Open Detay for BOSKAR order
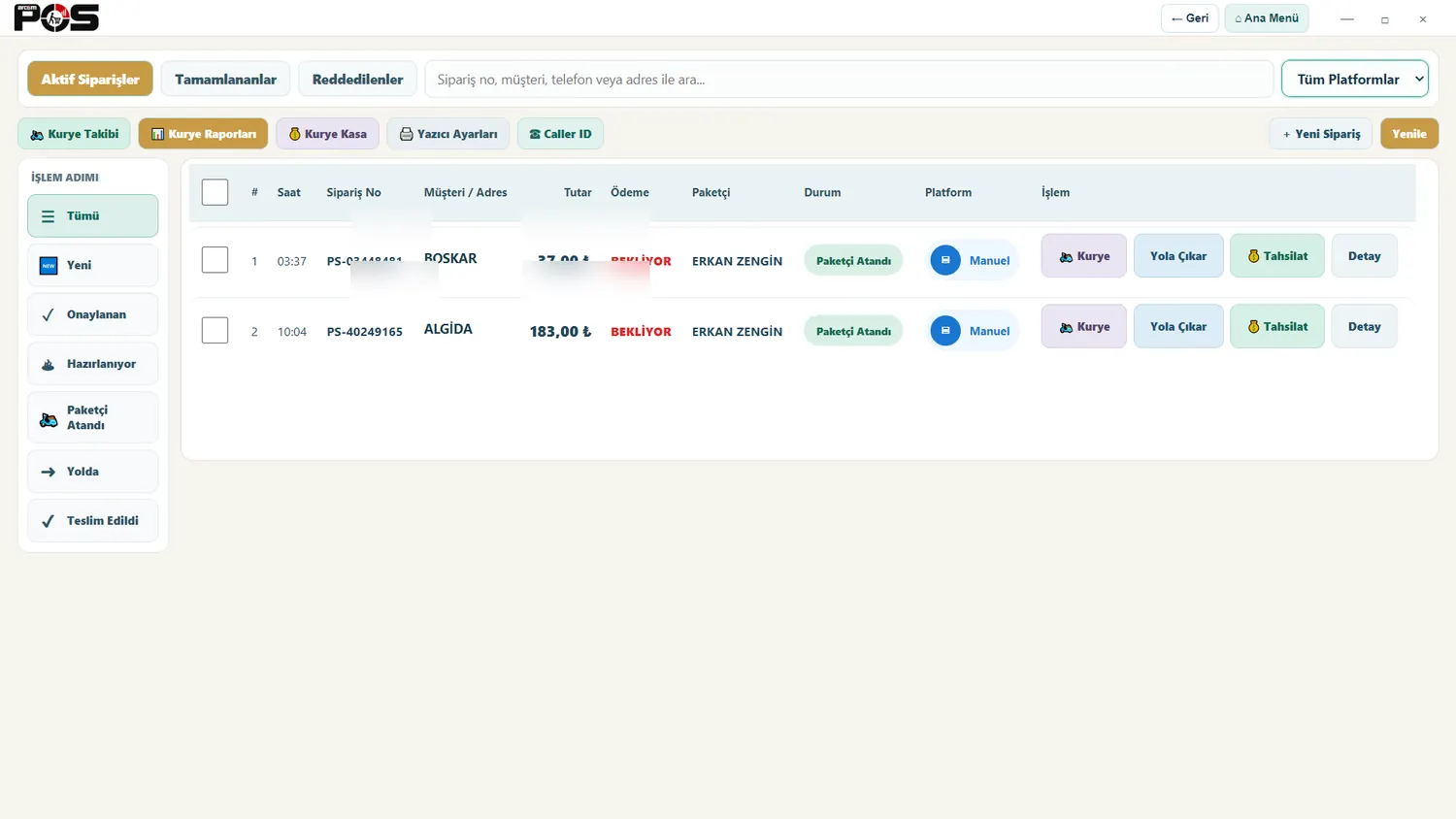This screenshot has height=819, width=1456. 1365,256
